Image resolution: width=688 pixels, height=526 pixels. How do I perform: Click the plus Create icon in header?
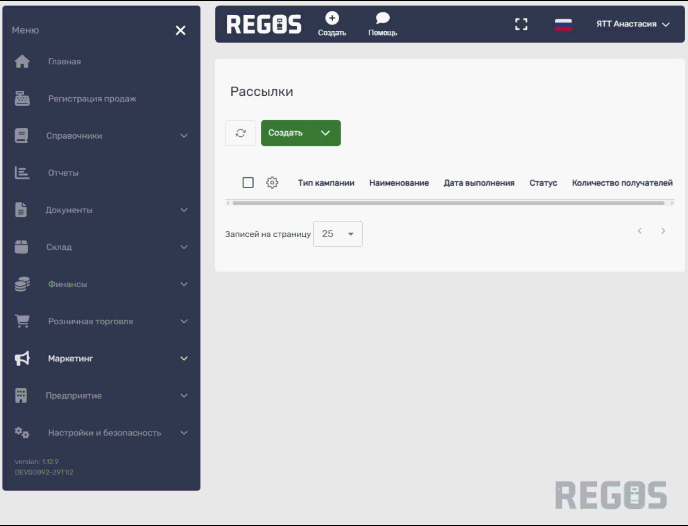(x=332, y=18)
